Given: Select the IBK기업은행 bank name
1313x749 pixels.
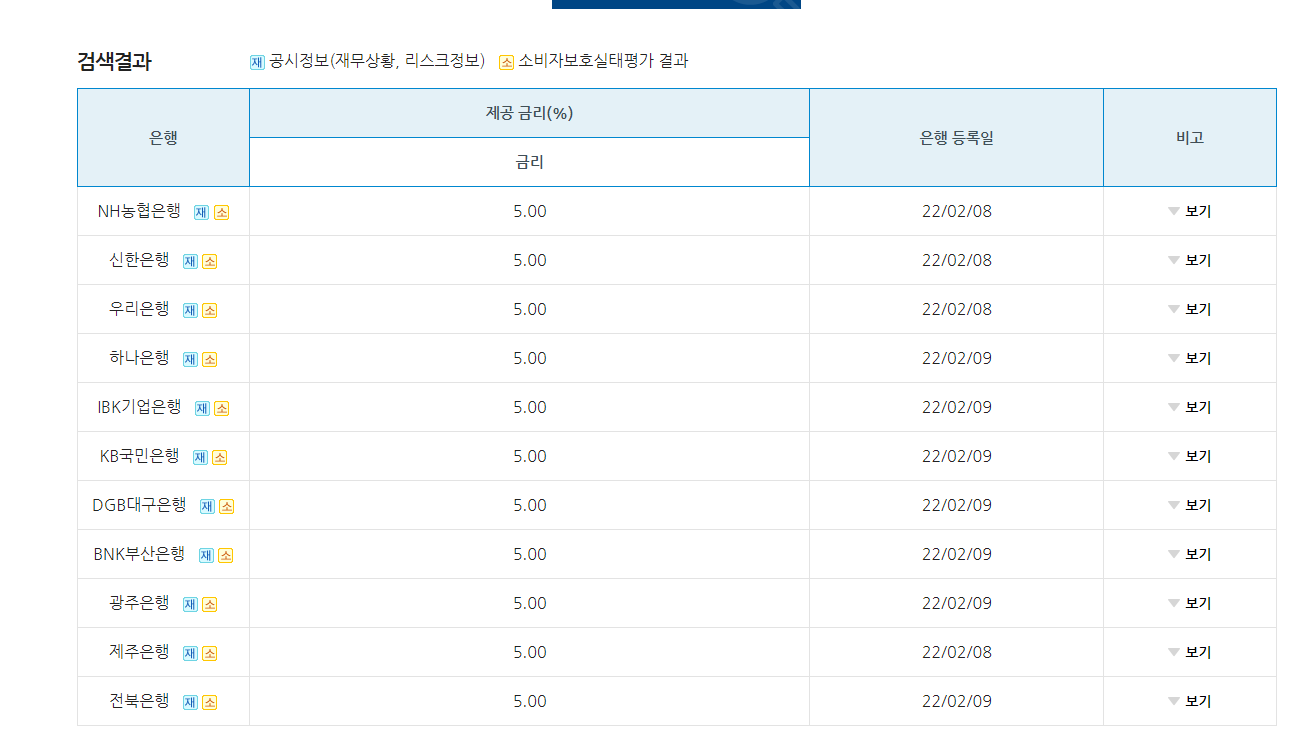Looking at the screenshot, I should click(139, 407).
